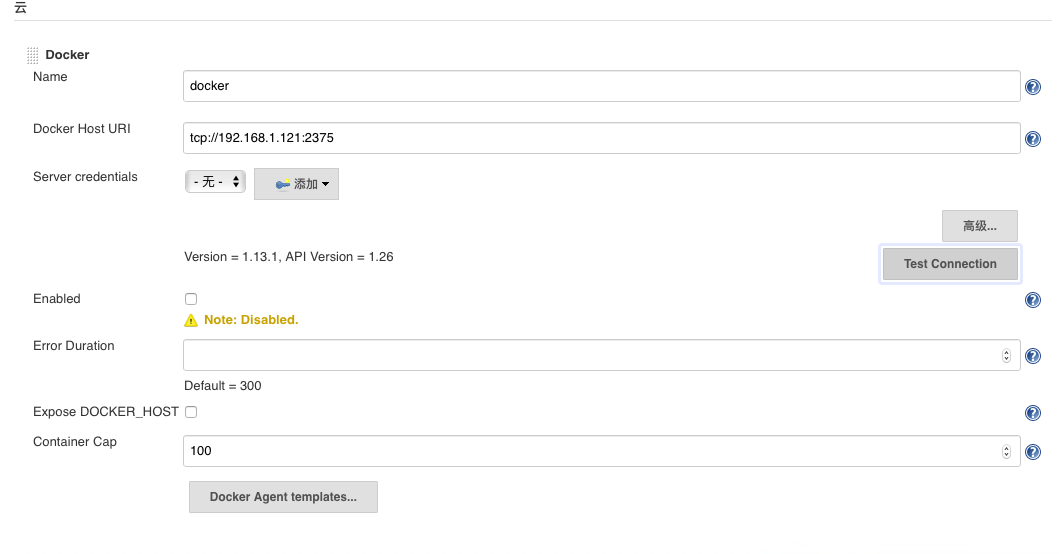
Task: Expand Docker Agent templates section
Action: 283,497
